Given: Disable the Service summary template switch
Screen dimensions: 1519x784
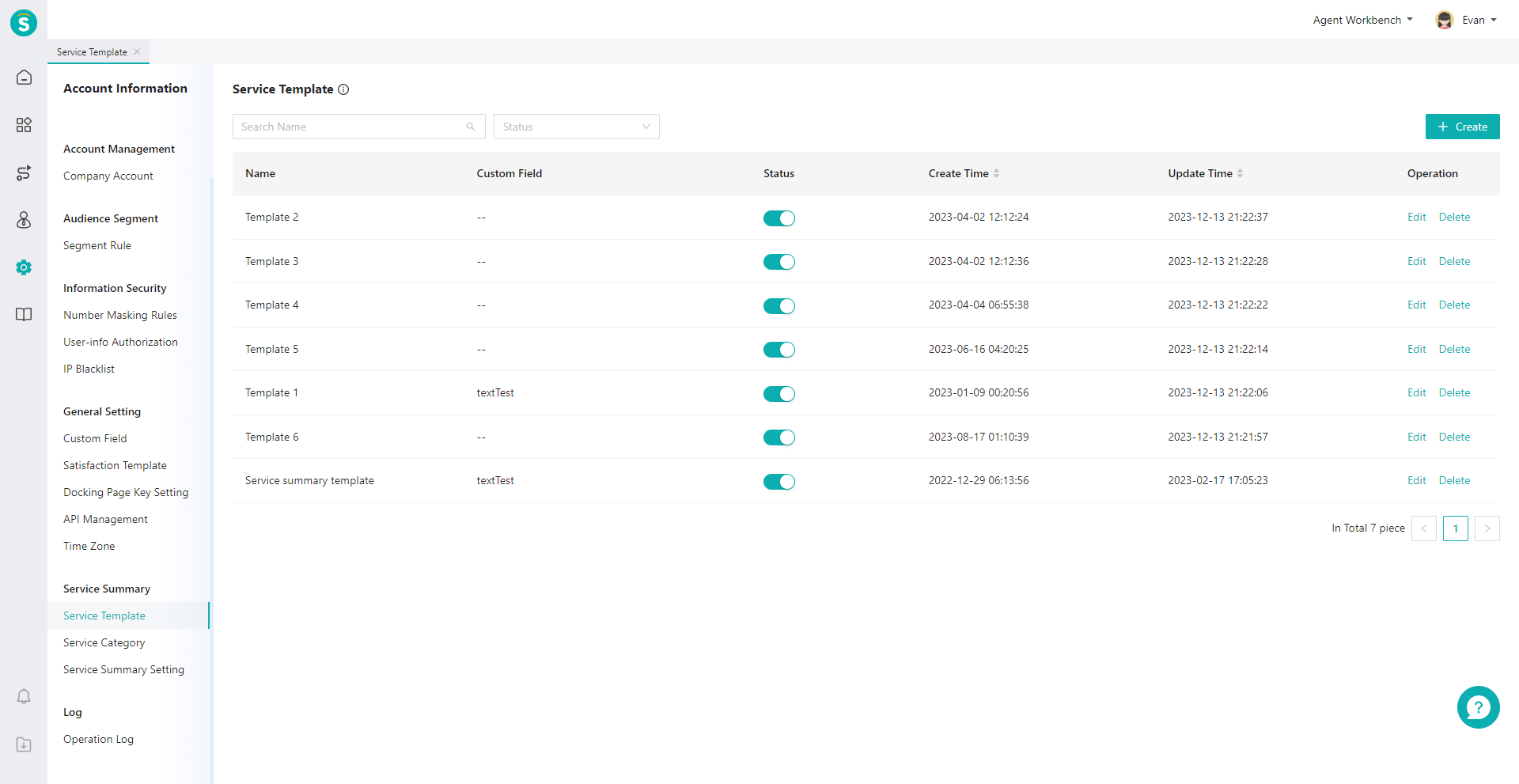Looking at the screenshot, I should [x=779, y=482].
